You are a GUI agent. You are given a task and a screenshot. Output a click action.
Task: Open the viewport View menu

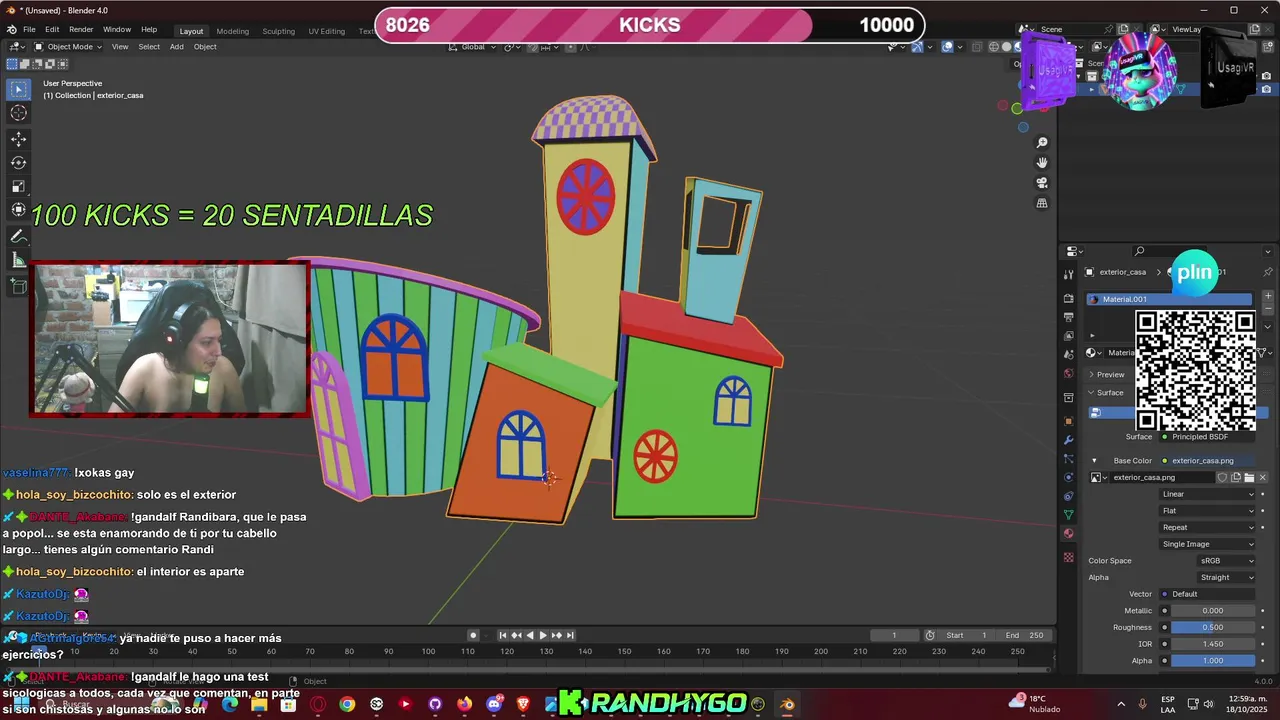(x=120, y=47)
